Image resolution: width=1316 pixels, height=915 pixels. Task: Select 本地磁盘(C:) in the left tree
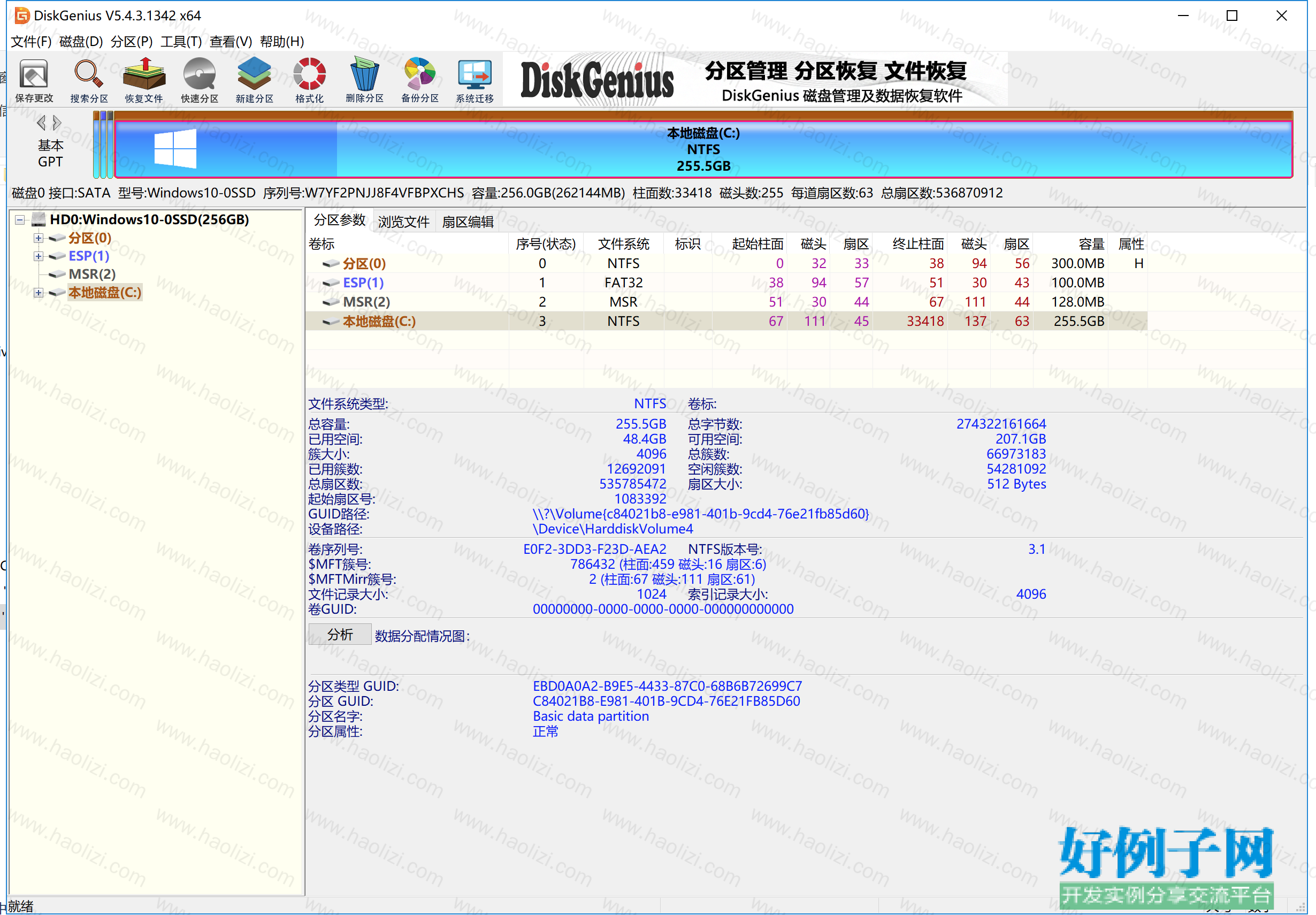click(105, 293)
